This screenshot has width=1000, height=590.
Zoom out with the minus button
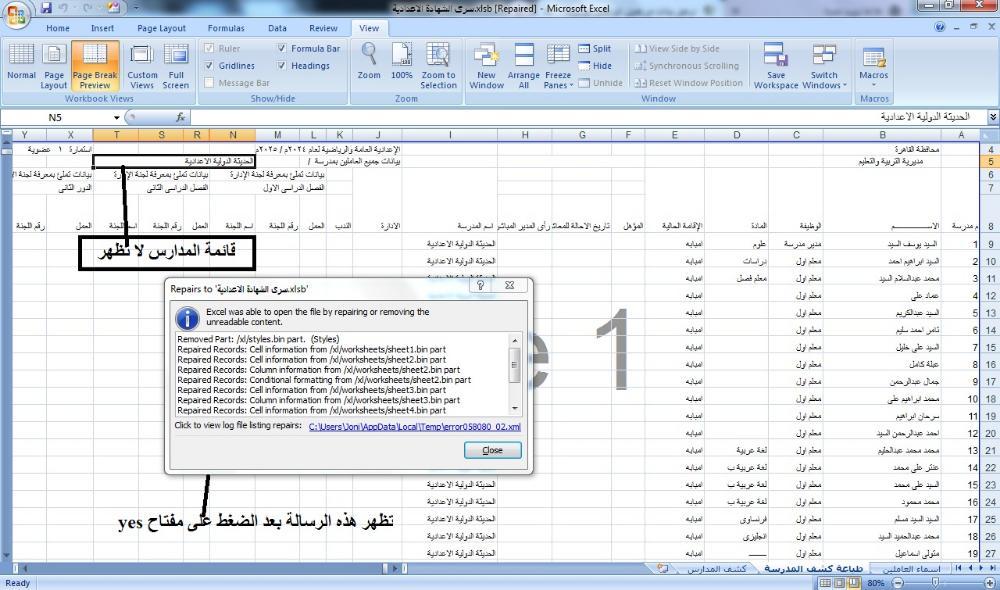tap(898, 583)
